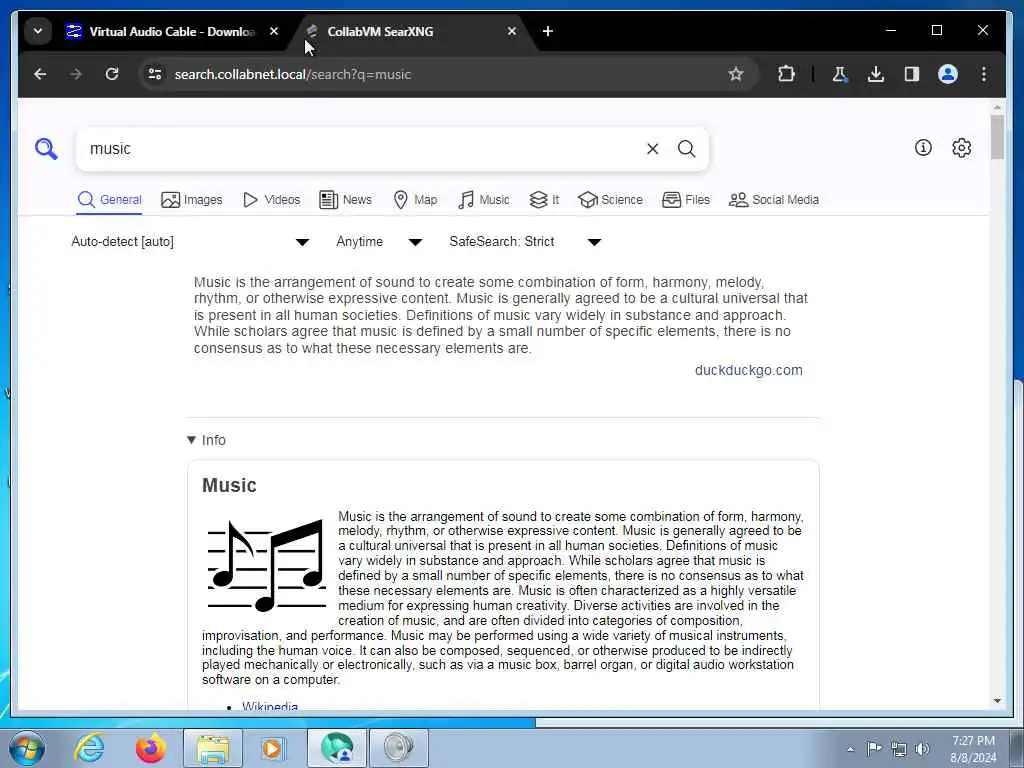Launch Firefox from taskbar
This screenshot has width=1024, height=768.
tap(150, 748)
